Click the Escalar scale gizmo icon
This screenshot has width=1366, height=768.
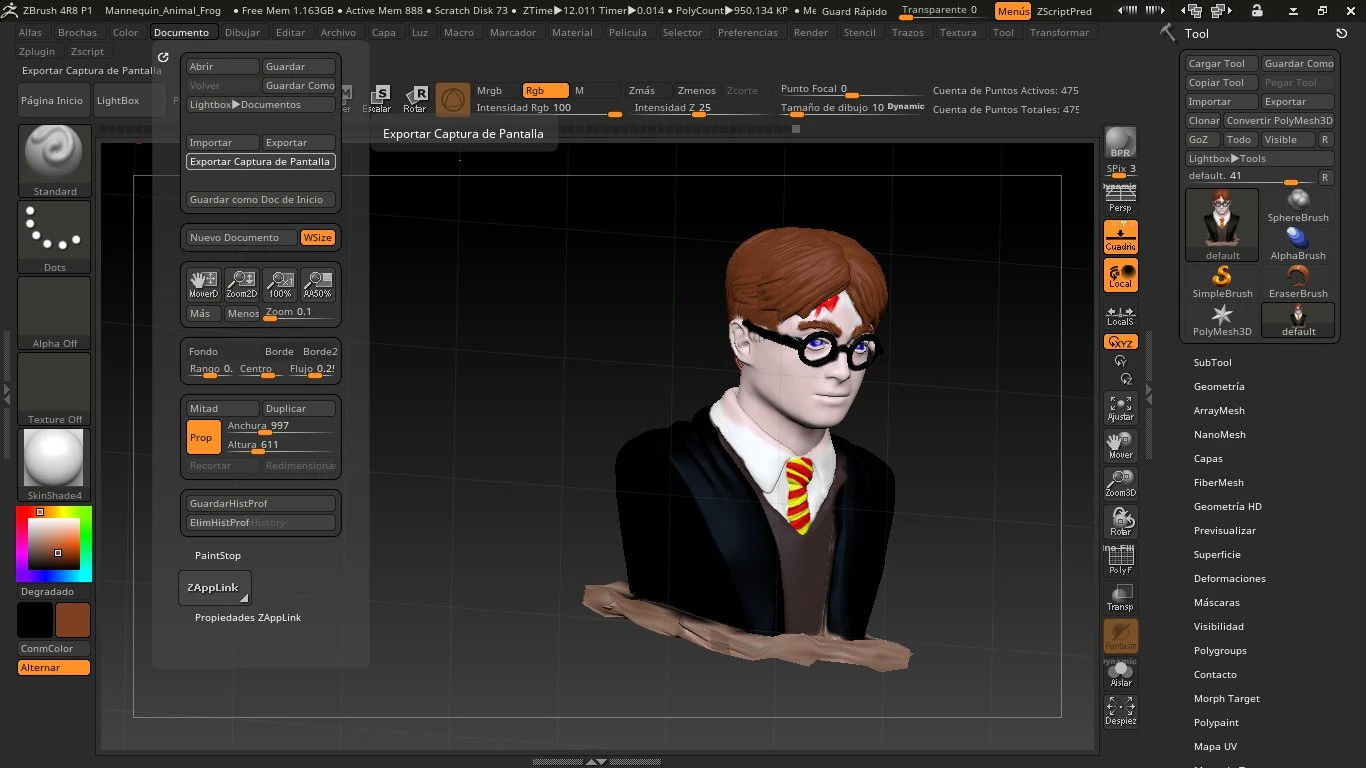coord(377,99)
